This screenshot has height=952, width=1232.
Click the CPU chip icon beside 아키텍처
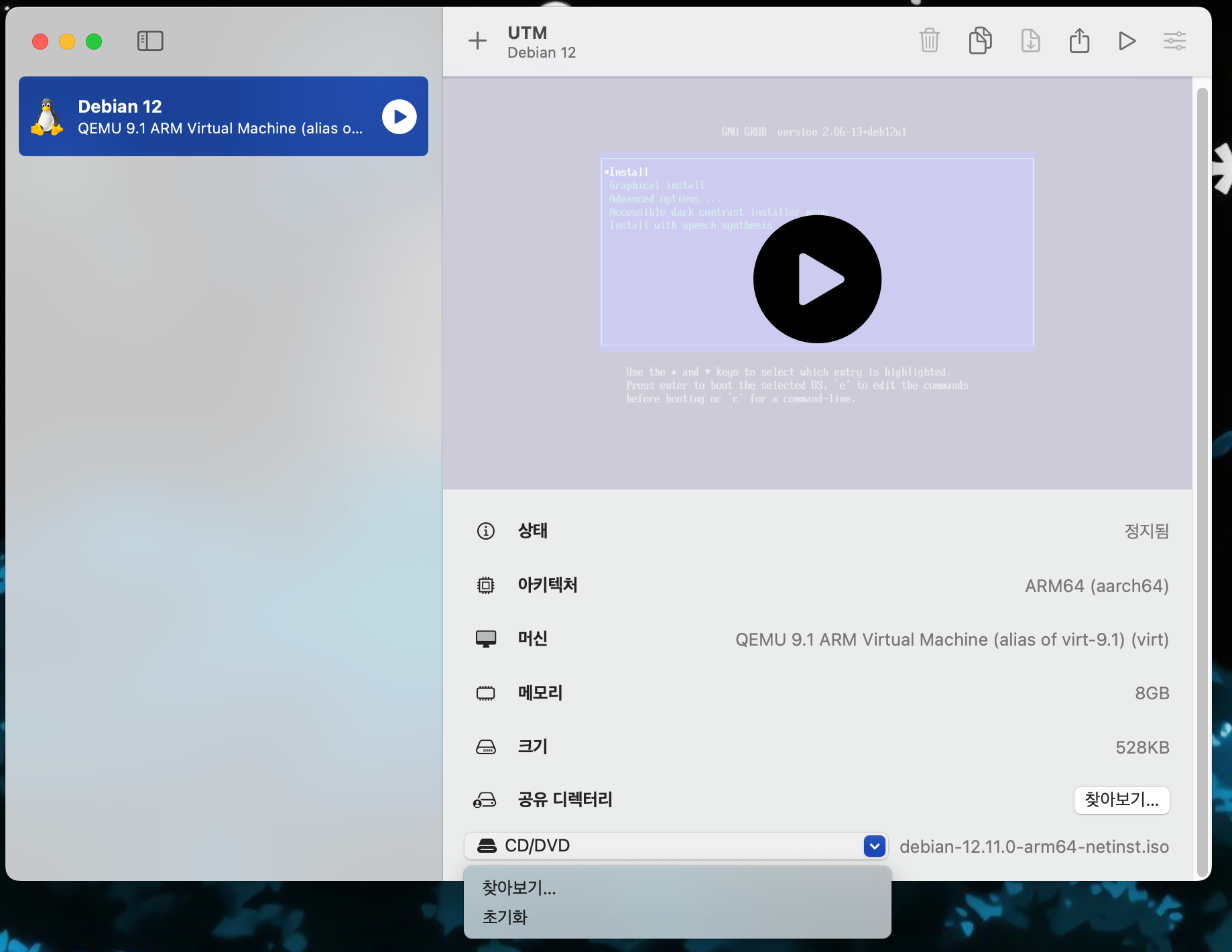pos(485,585)
